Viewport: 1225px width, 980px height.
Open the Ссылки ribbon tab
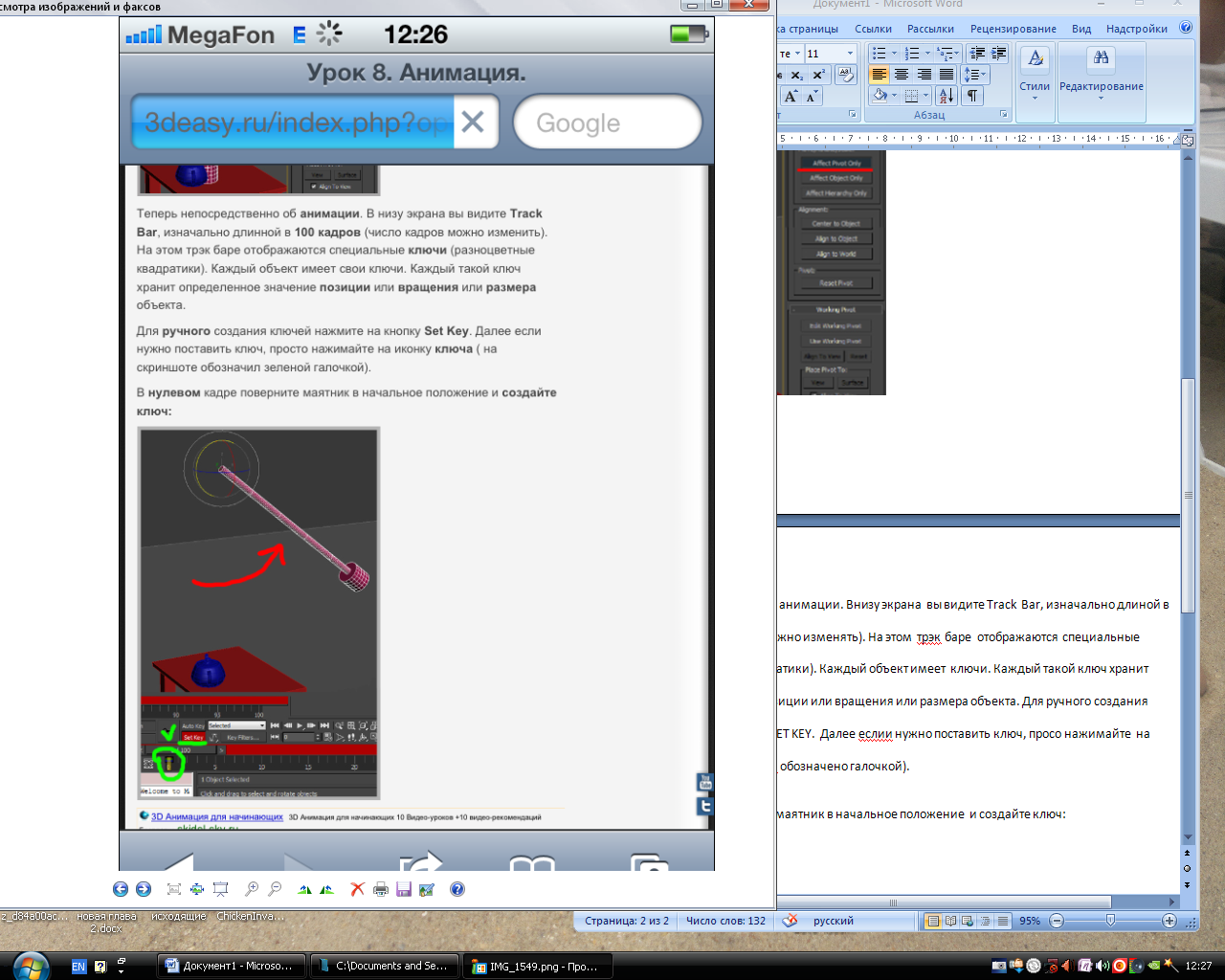point(873,29)
